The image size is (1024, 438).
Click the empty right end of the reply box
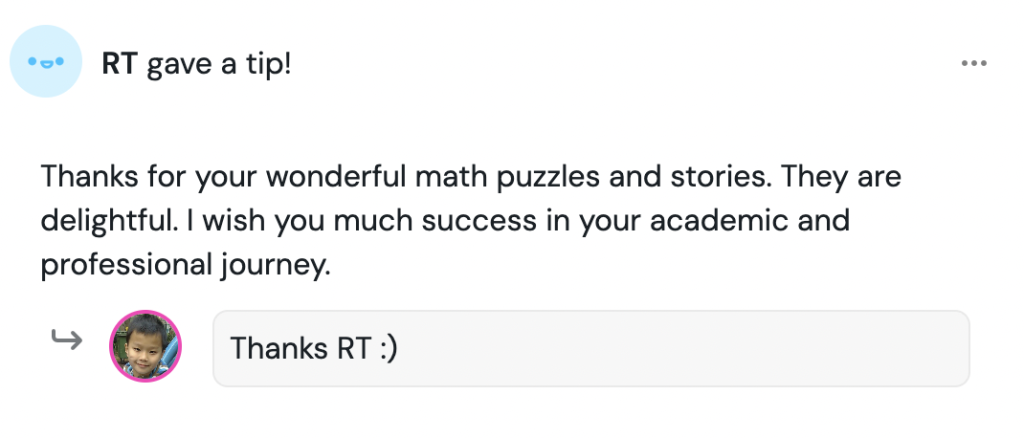[x=900, y=348]
